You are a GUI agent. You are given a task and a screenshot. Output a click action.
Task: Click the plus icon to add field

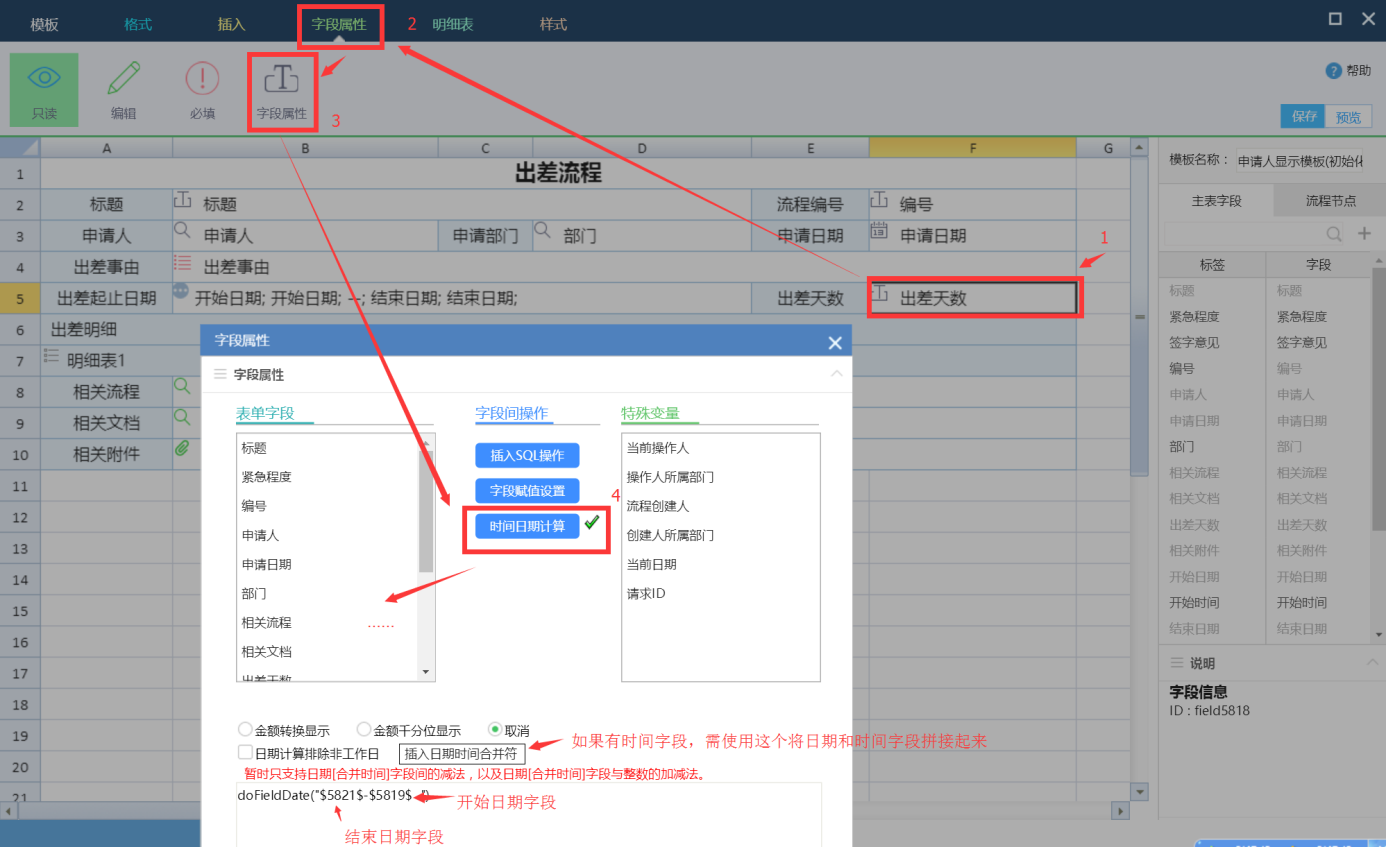tap(1364, 234)
